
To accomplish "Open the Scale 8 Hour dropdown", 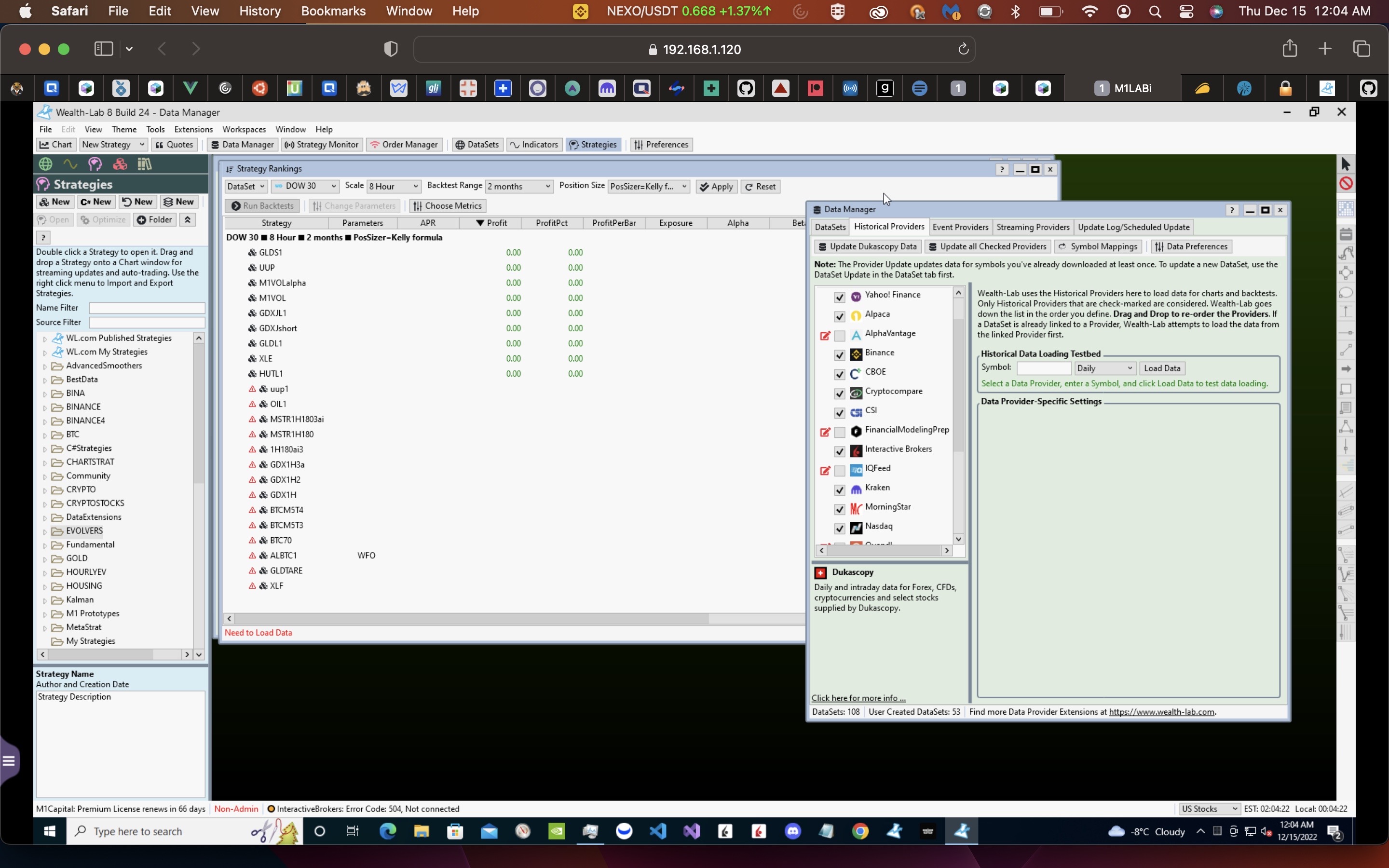I will (394, 187).
